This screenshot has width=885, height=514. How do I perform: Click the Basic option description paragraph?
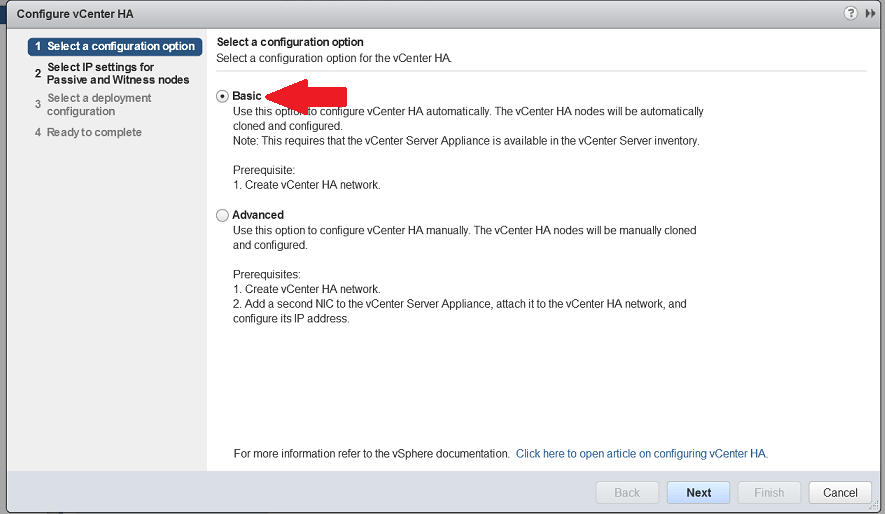pos(467,119)
